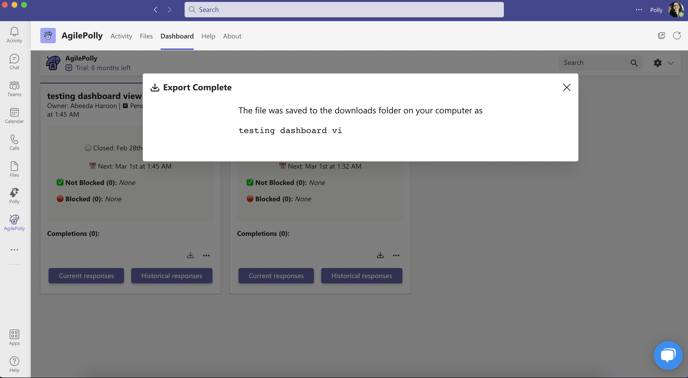This screenshot has width=688, height=378.
Task: Open Activity in the Teams sidebar
Action: 14,34
